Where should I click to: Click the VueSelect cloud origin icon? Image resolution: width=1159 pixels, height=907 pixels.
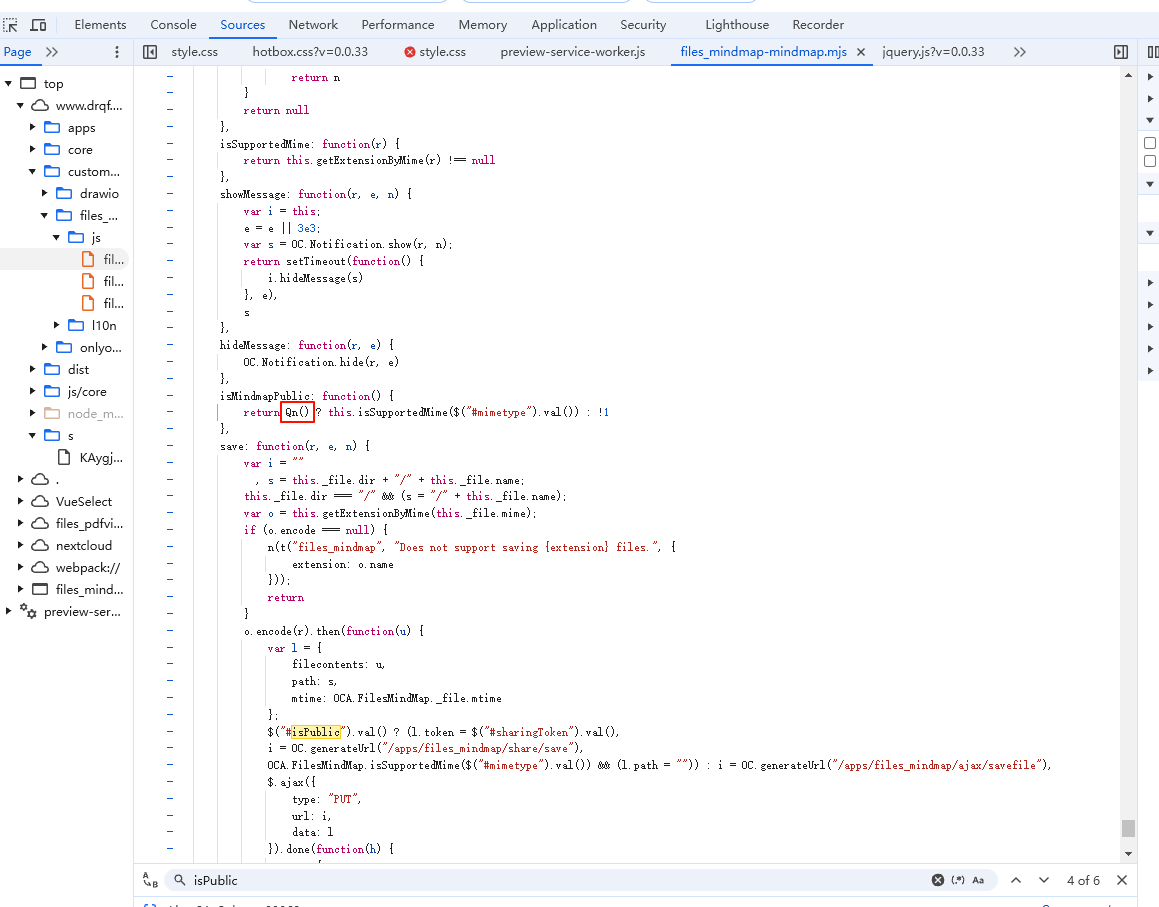(40, 501)
